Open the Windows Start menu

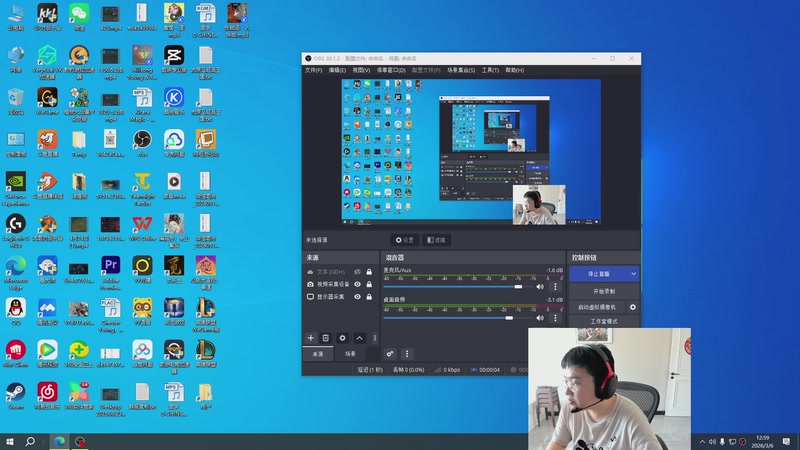[x=10, y=441]
